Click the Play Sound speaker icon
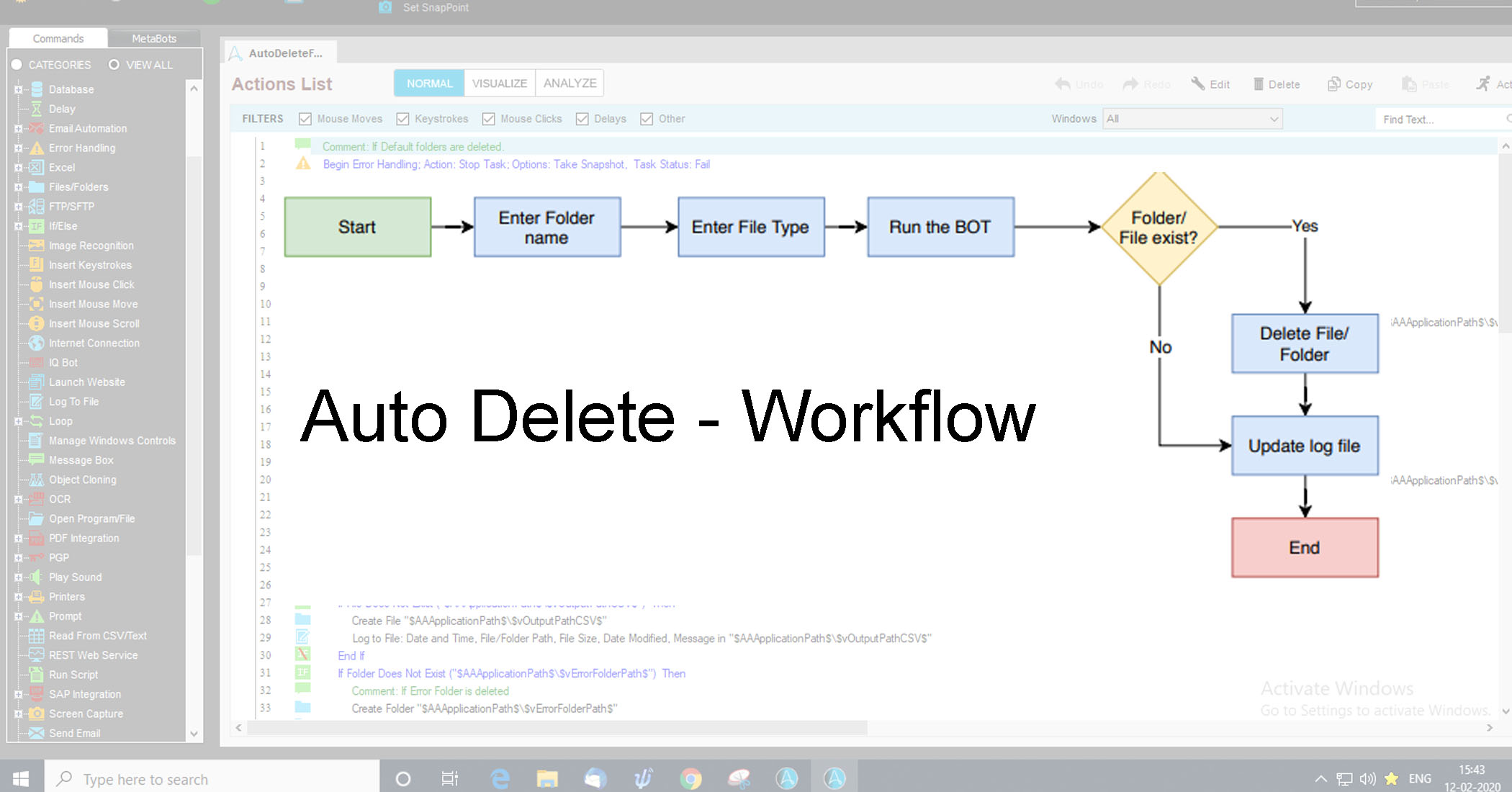 (x=36, y=577)
